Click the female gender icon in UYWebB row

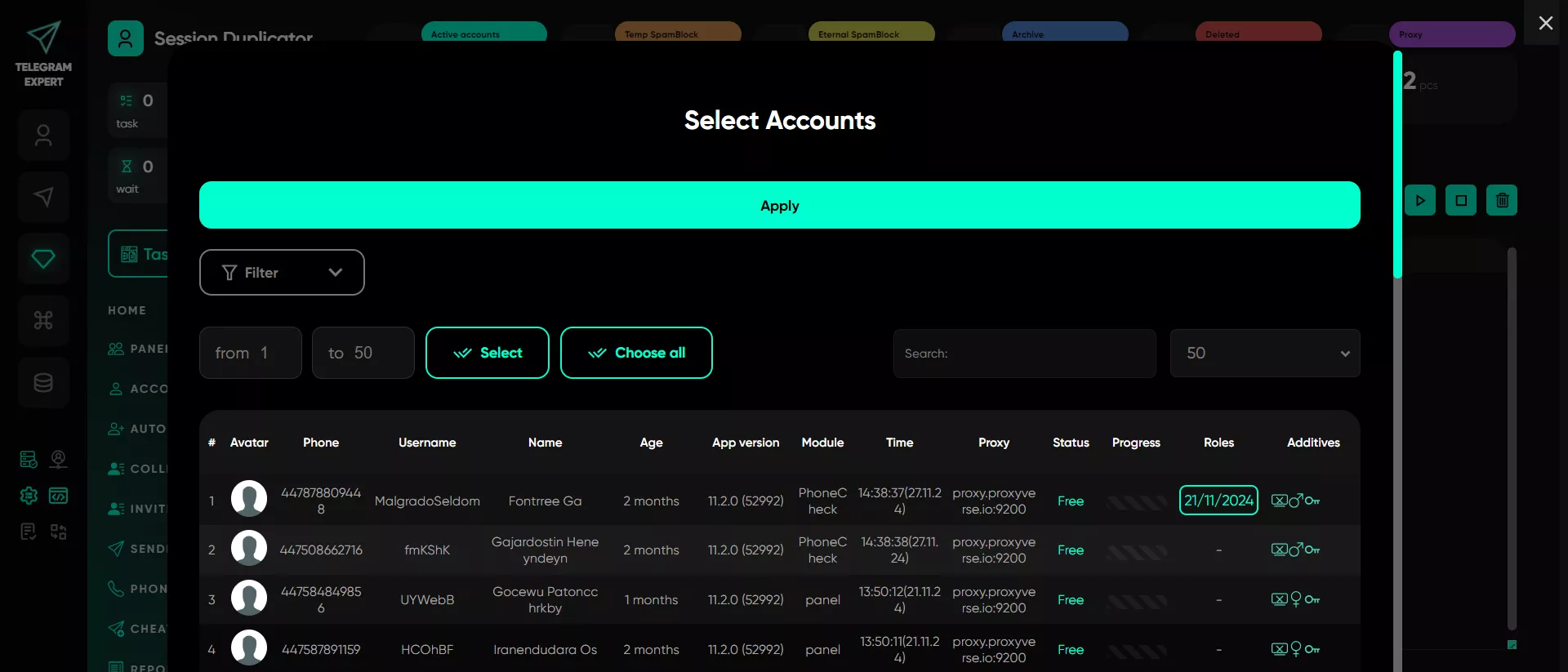point(1296,599)
